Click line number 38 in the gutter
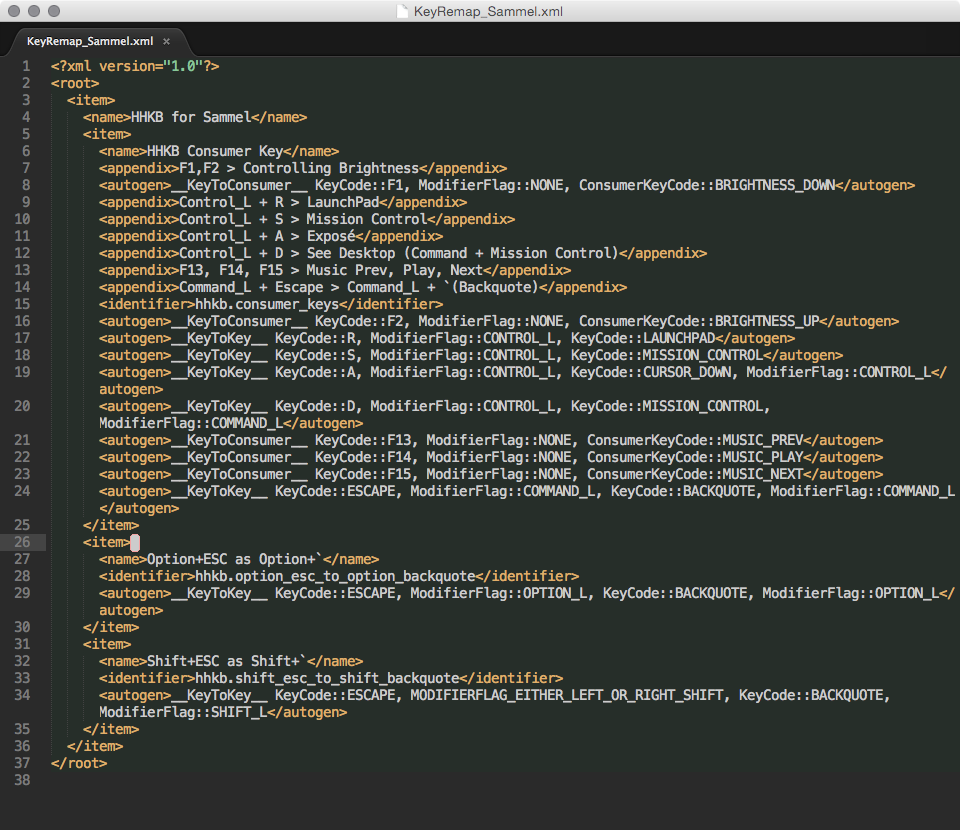 [x=22, y=780]
